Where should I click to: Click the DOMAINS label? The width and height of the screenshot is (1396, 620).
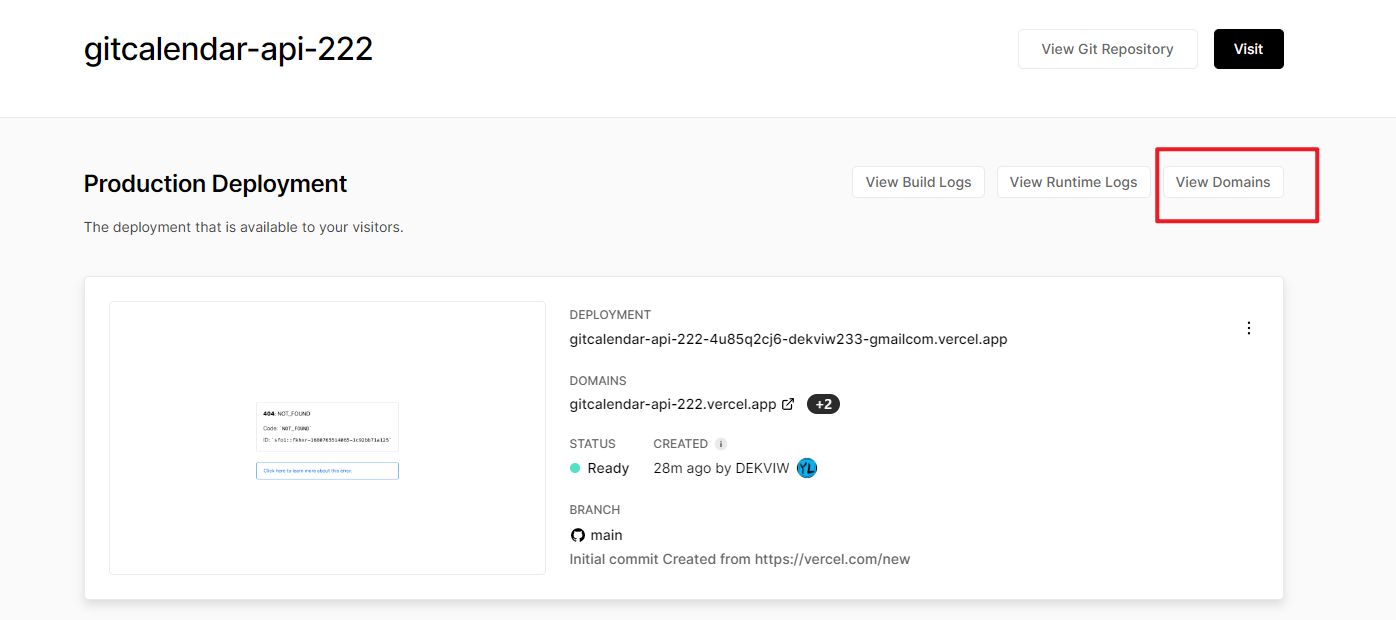coord(598,381)
